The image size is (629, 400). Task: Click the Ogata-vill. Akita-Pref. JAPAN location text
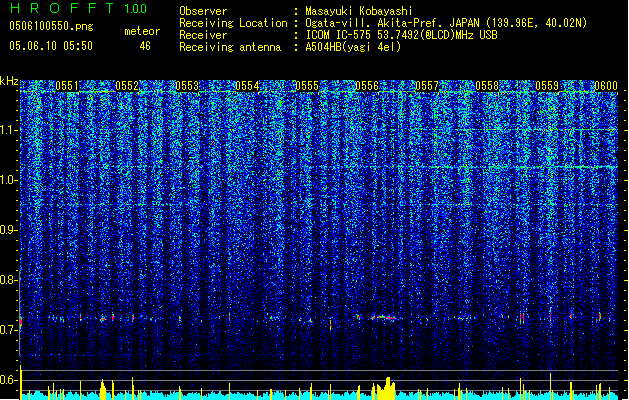(446, 23)
